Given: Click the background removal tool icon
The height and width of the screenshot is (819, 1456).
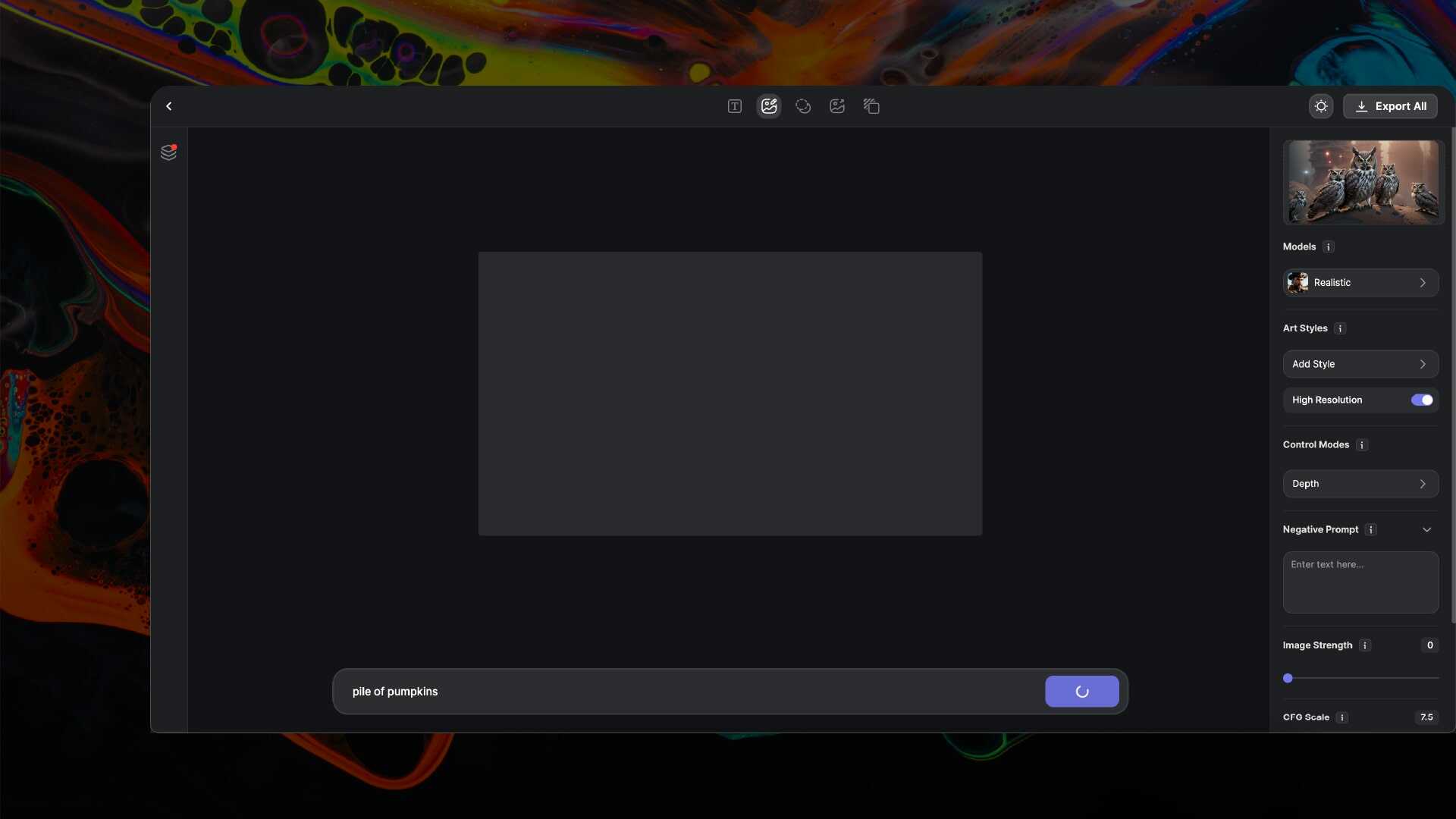Looking at the screenshot, I should (x=871, y=106).
